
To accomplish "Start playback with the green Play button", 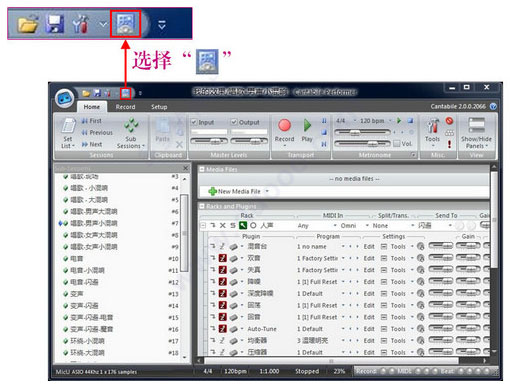I will [307, 126].
